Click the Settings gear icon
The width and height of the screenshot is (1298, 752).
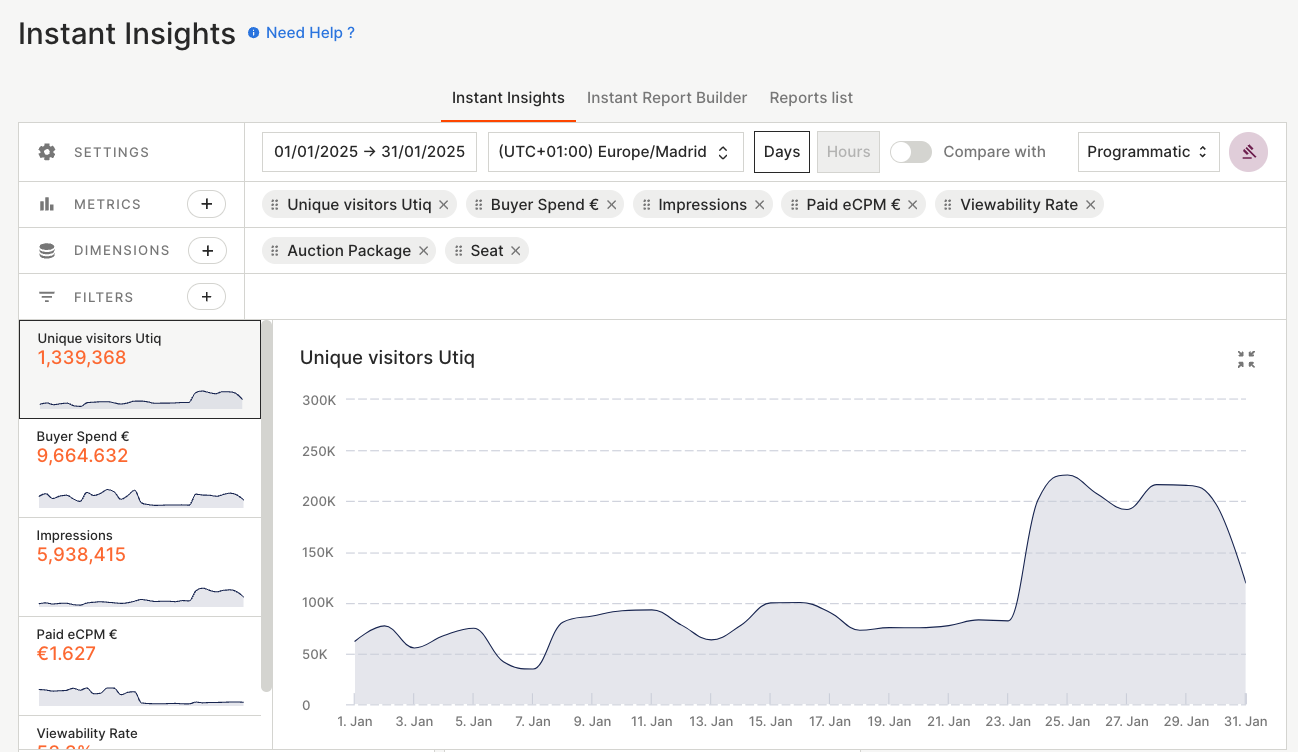[x=47, y=152]
